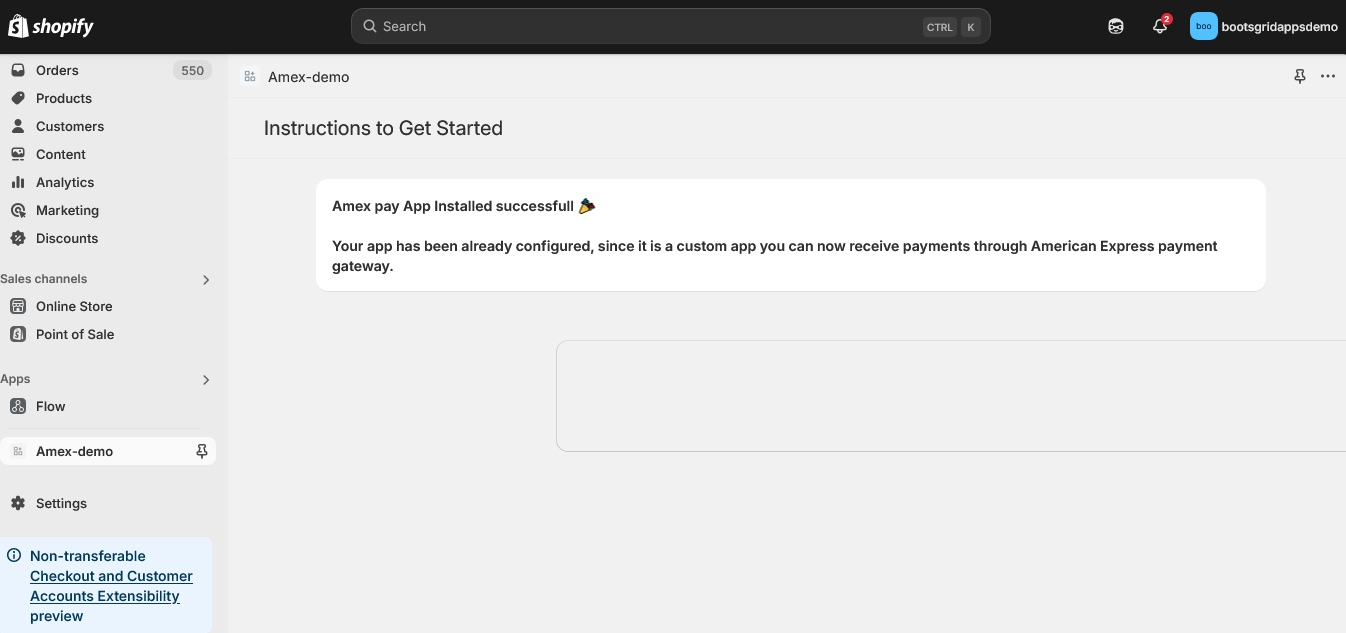The image size is (1346, 633).
Task: Click the Content image icon
Action: 18,154
